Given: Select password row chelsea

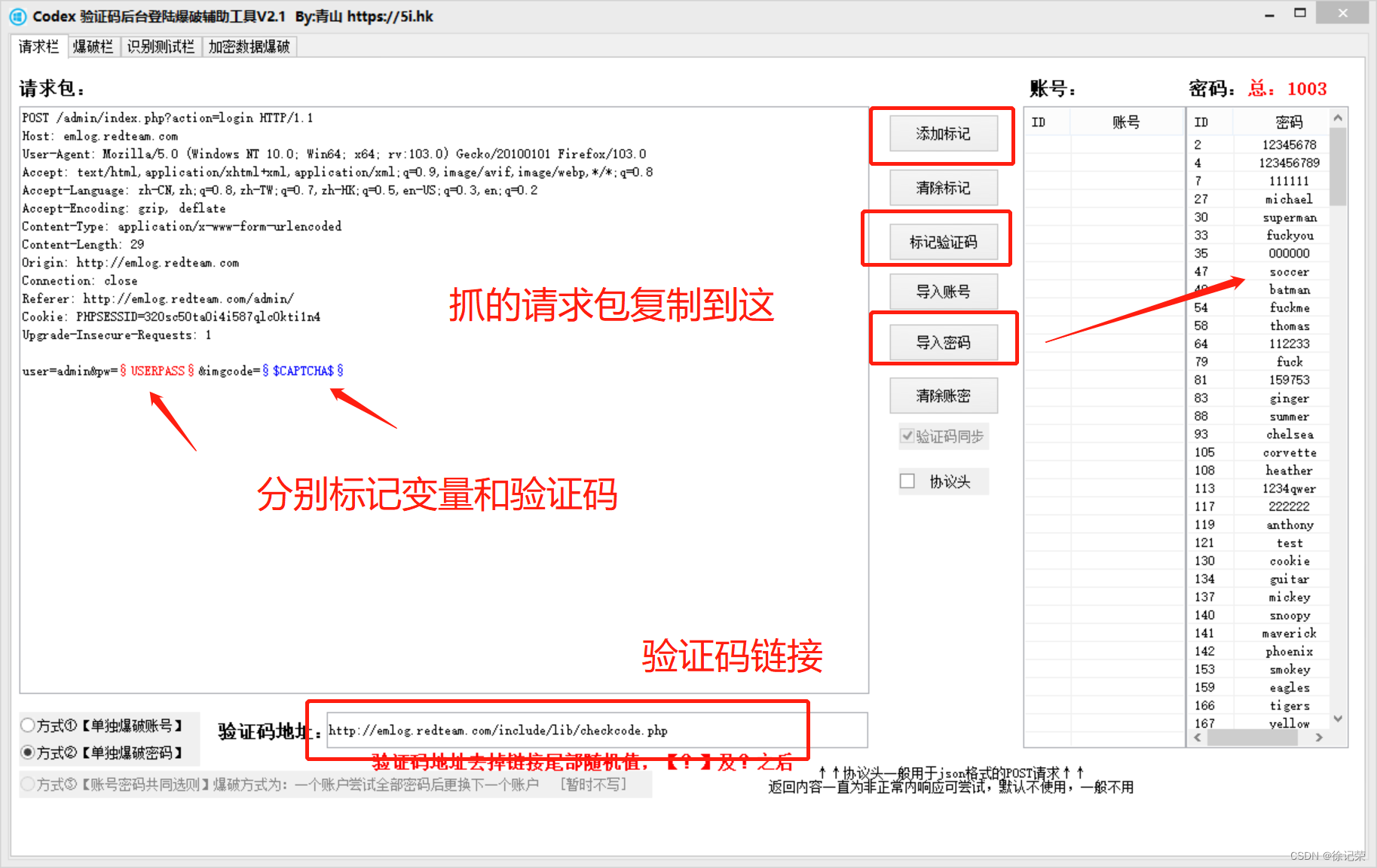Looking at the screenshot, I should click(1259, 434).
